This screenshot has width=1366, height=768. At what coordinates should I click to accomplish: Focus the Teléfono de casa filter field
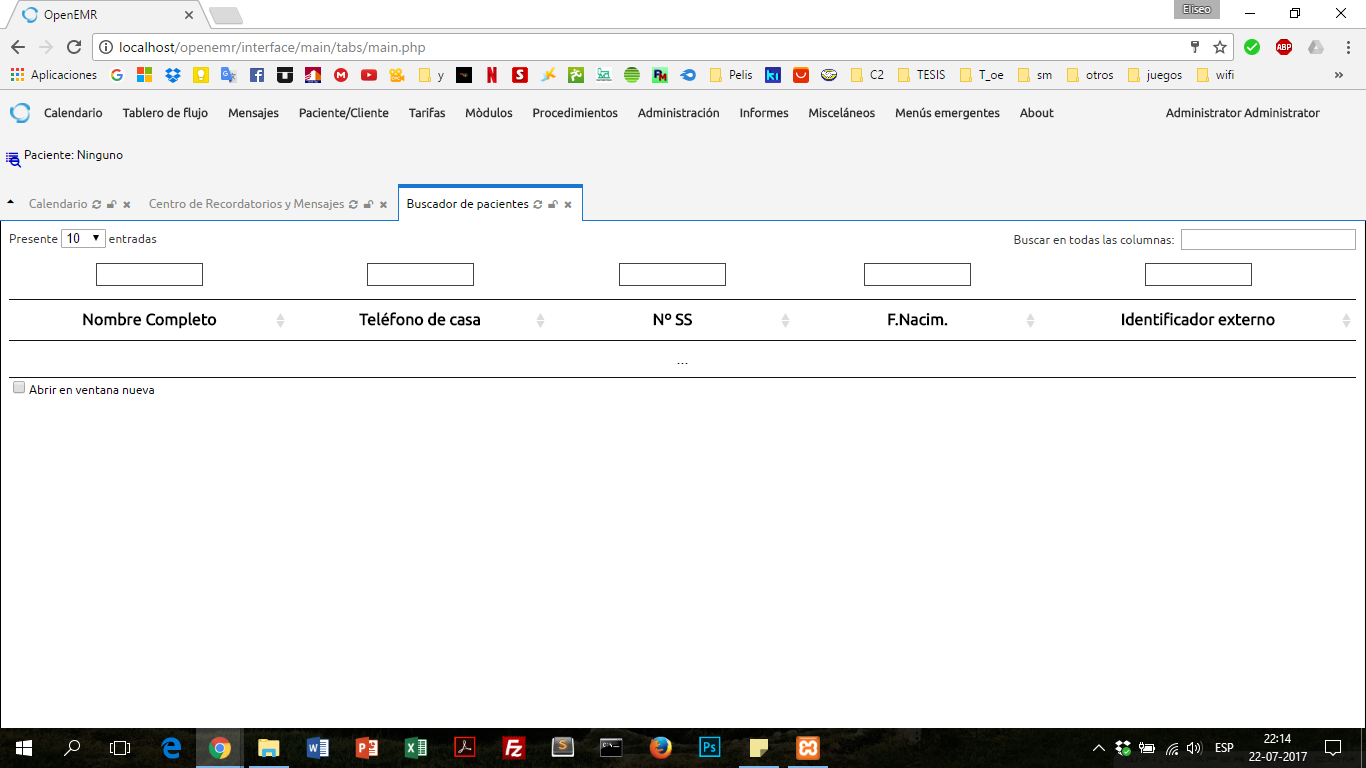(x=420, y=274)
